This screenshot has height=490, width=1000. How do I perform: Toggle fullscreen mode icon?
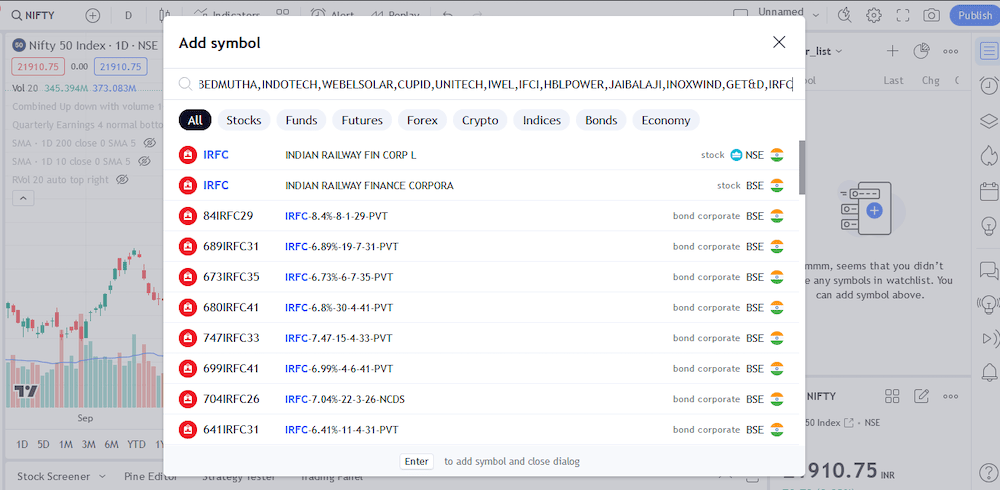(902, 15)
